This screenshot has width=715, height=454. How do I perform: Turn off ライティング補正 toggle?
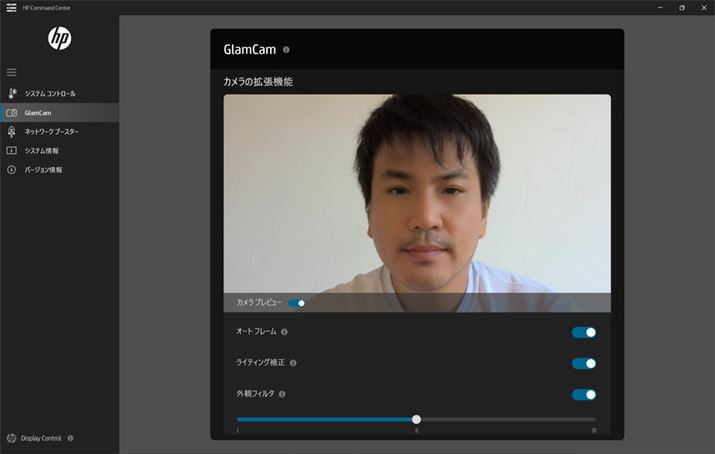pyautogui.click(x=584, y=363)
